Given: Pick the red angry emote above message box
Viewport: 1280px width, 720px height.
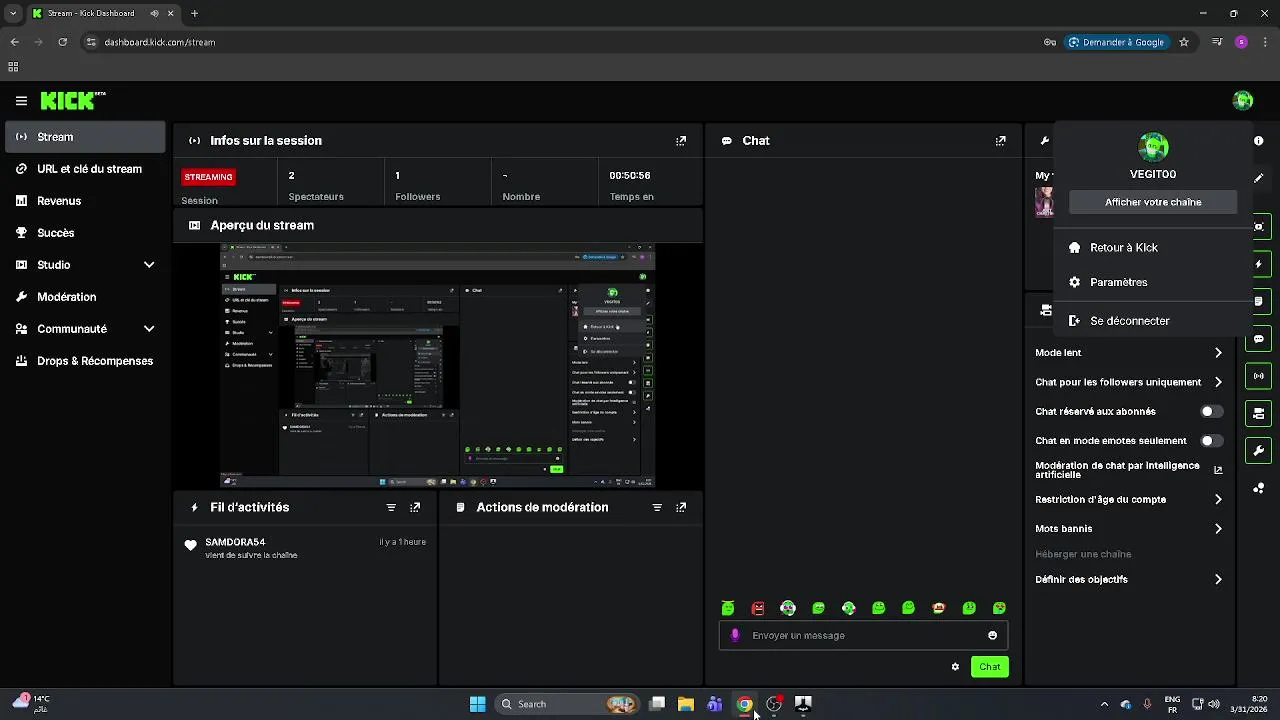Looking at the screenshot, I should tap(758, 608).
